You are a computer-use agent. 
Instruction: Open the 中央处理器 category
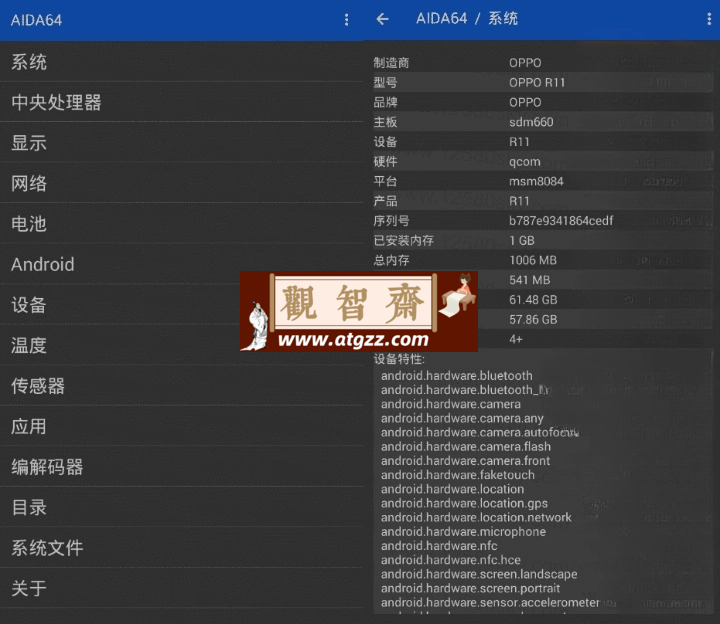tap(182, 102)
